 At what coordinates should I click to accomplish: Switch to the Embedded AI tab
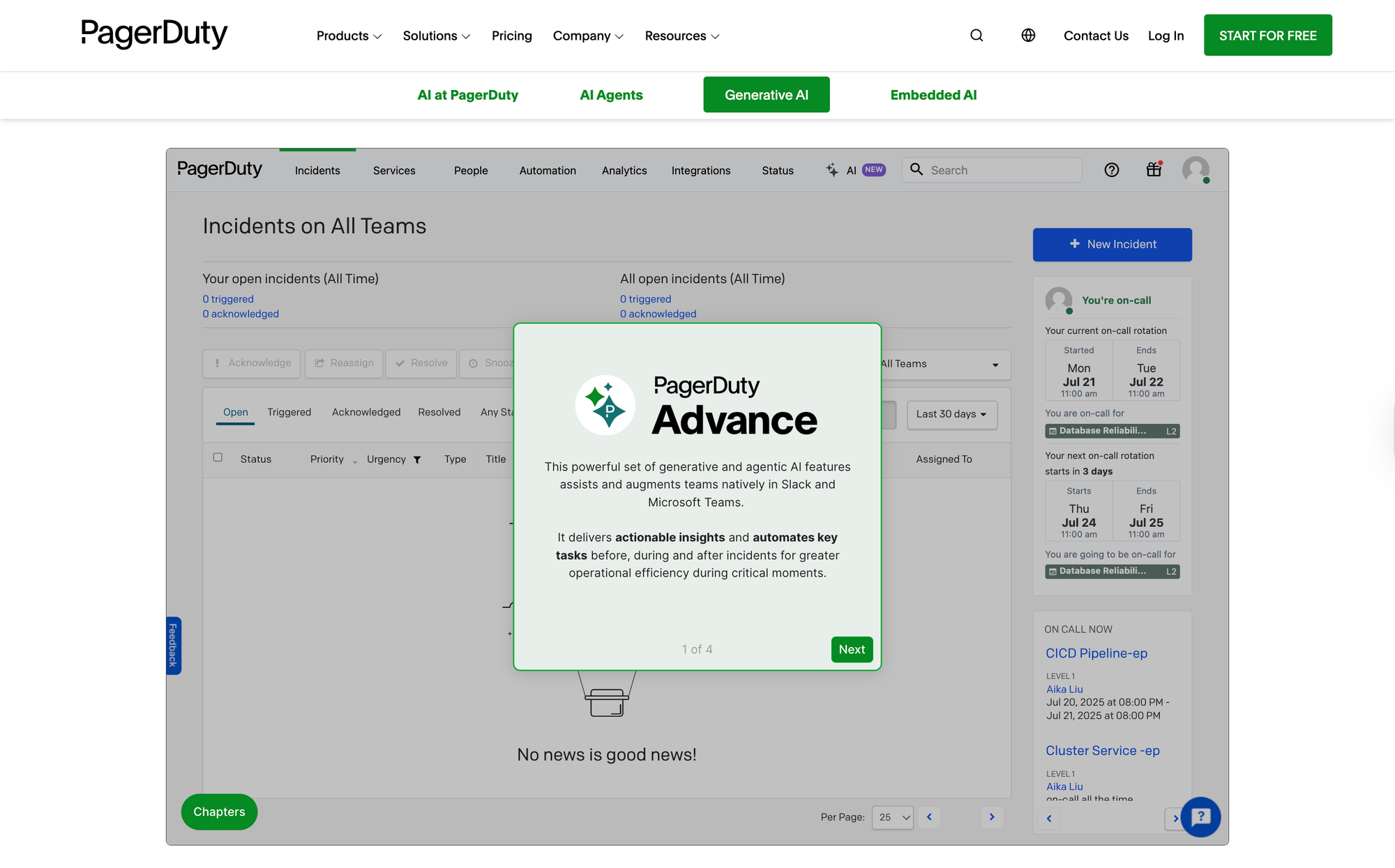click(933, 95)
